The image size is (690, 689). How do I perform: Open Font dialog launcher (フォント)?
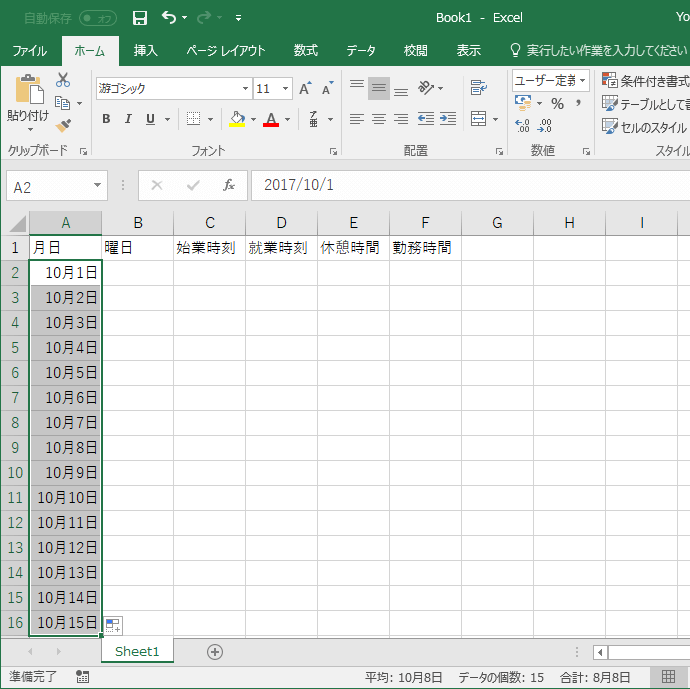333,152
